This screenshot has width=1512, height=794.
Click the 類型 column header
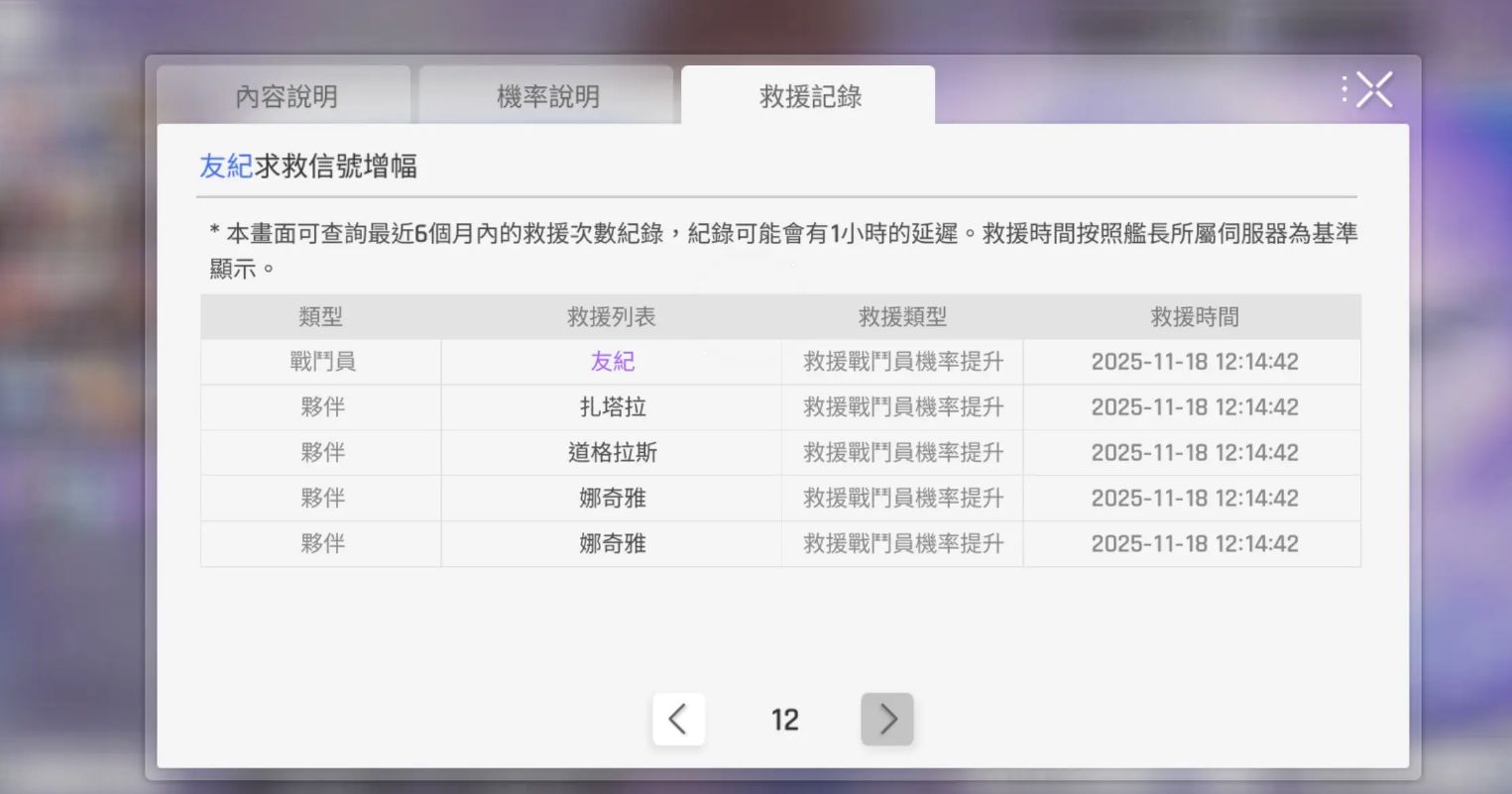point(320,317)
